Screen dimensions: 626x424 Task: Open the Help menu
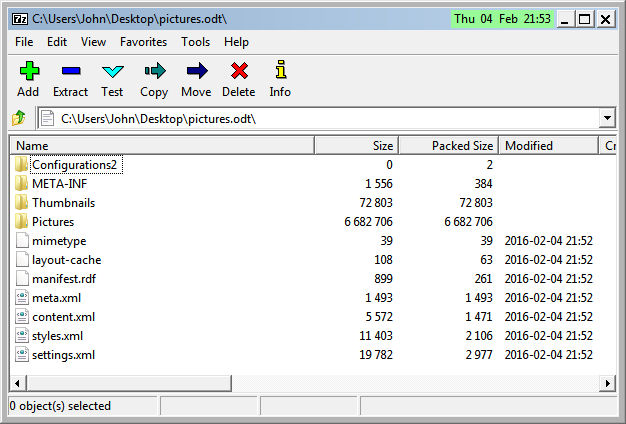click(x=236, y=42)
